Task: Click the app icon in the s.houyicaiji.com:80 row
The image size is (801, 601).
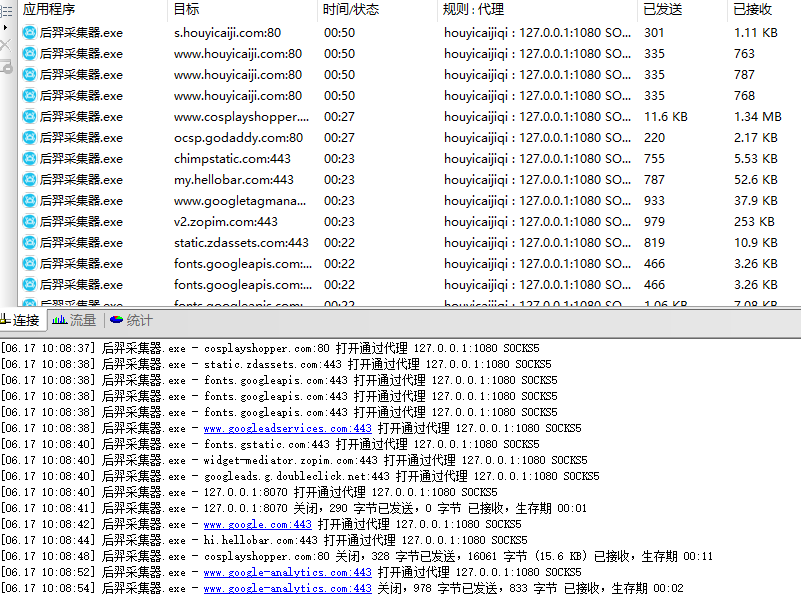Action: pyautogui.click(x=30, y=33)
